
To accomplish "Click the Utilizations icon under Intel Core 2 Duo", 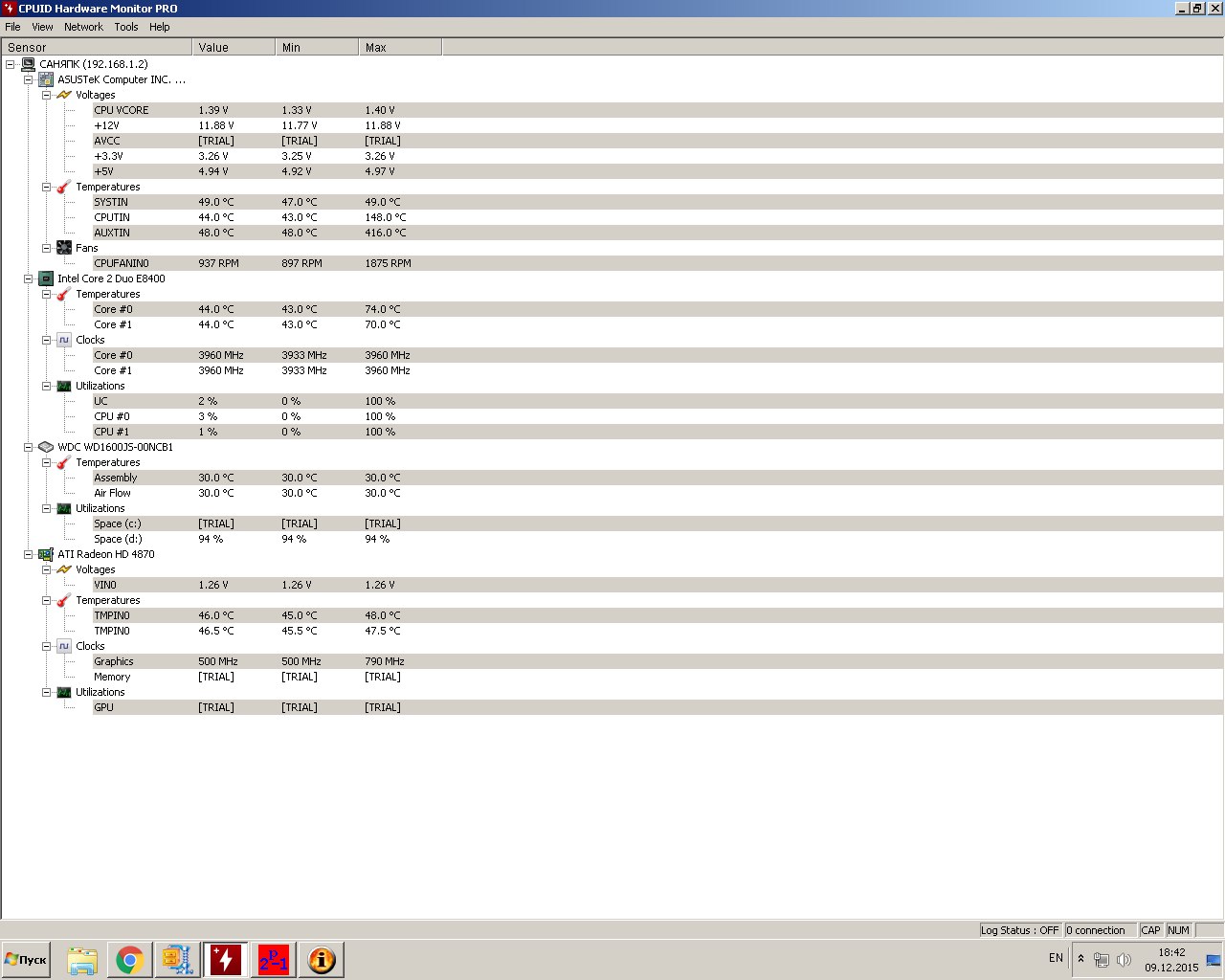I will 64,386.
